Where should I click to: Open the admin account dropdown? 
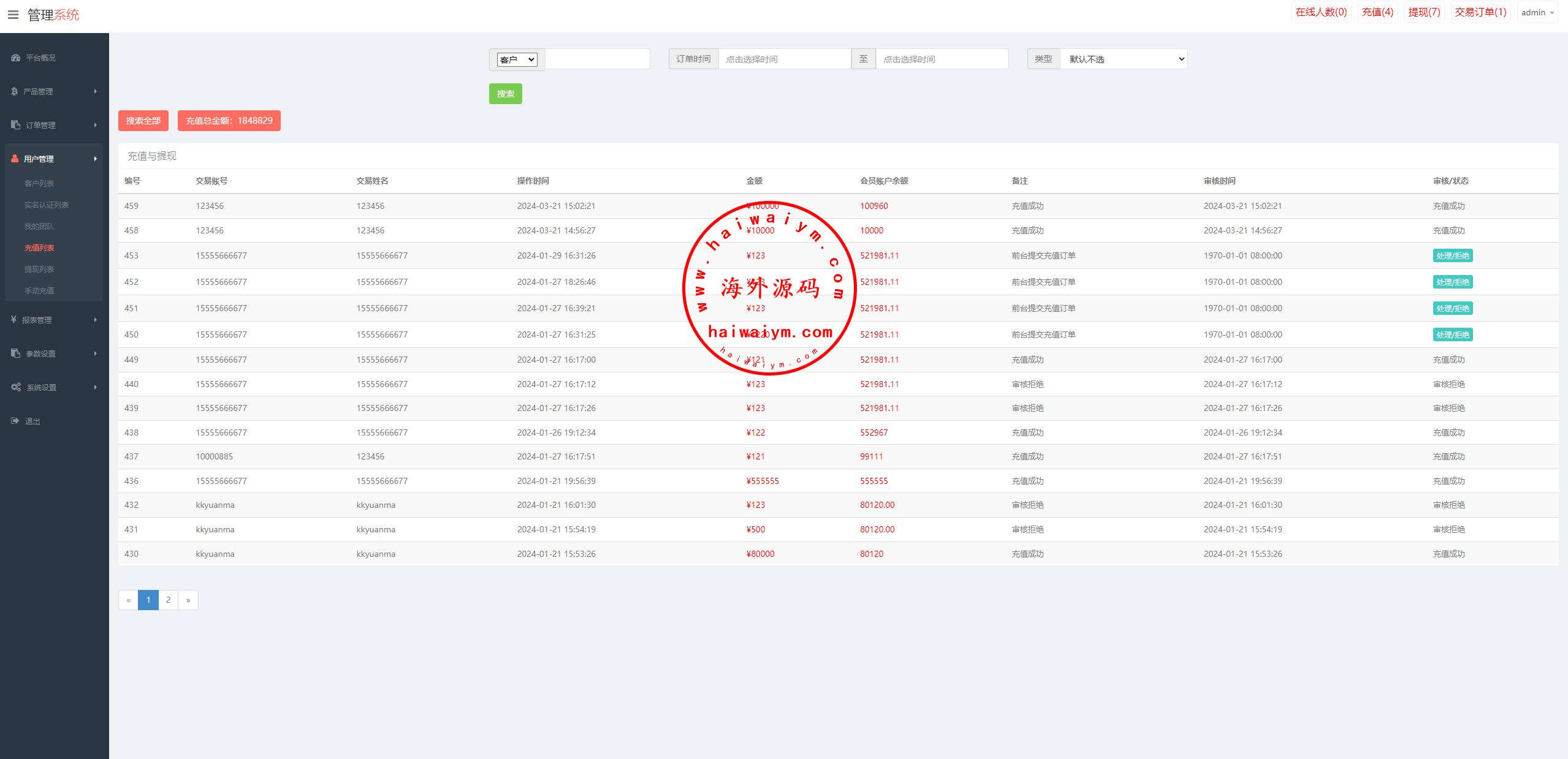1537,12
